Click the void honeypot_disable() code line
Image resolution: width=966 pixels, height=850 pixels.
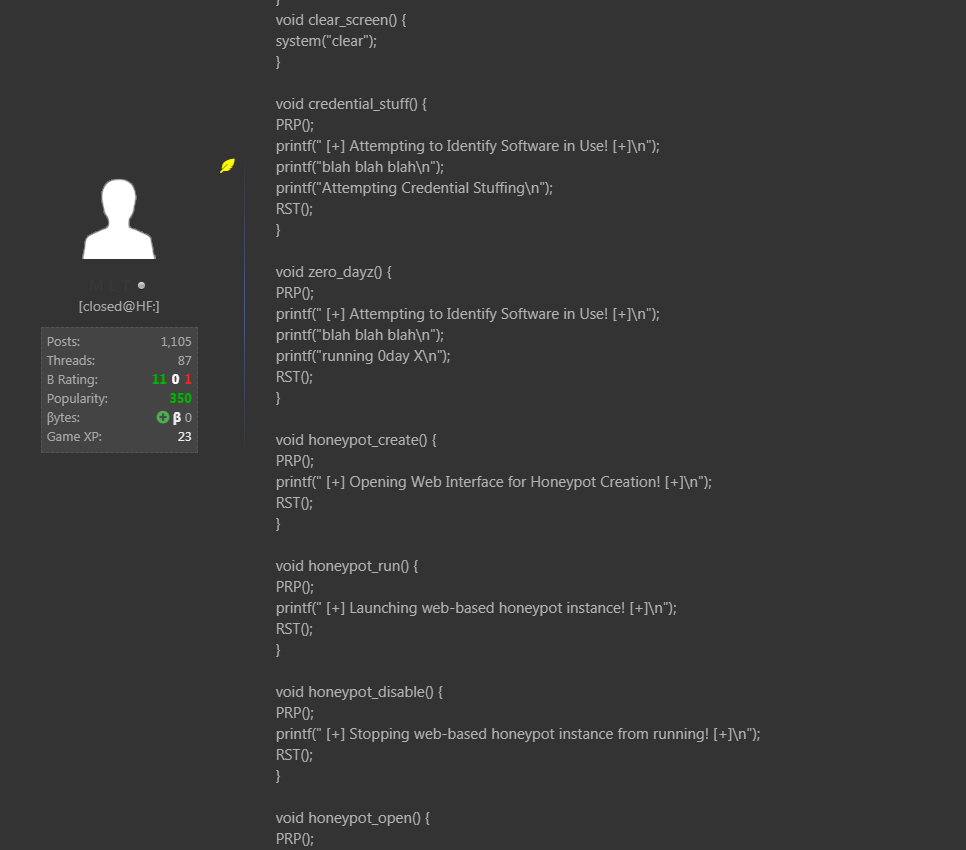point(358,692)
